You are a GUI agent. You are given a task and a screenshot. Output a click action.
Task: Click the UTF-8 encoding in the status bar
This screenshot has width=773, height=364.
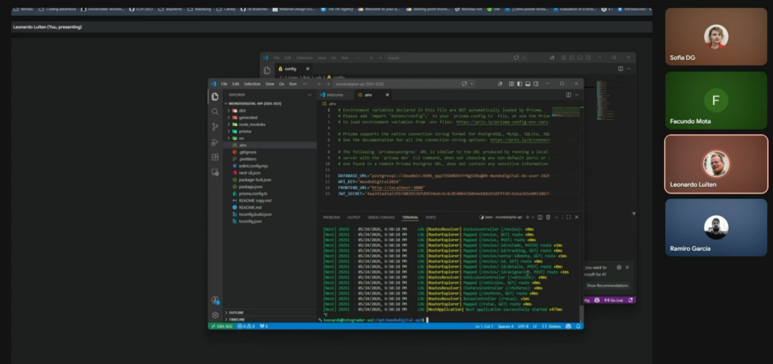(x=523, y=326)
